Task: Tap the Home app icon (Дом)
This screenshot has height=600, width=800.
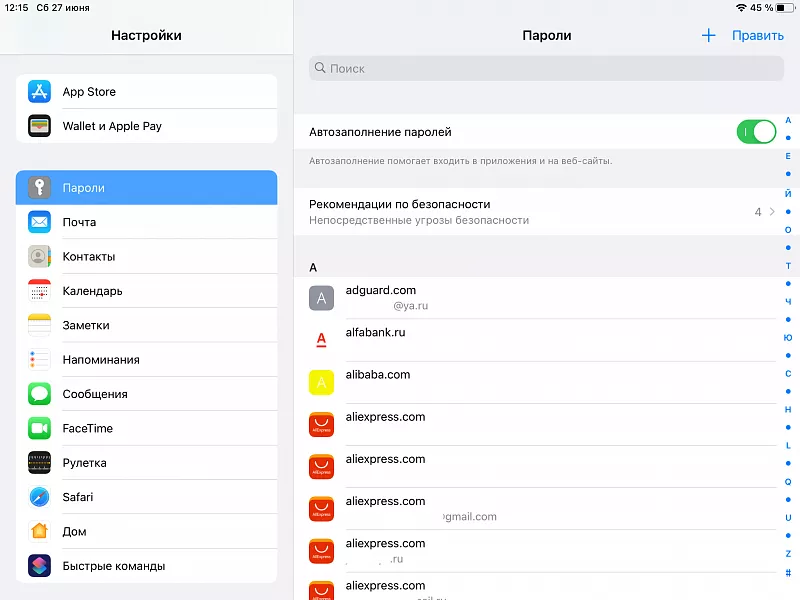Action: [x=40, y=531]
